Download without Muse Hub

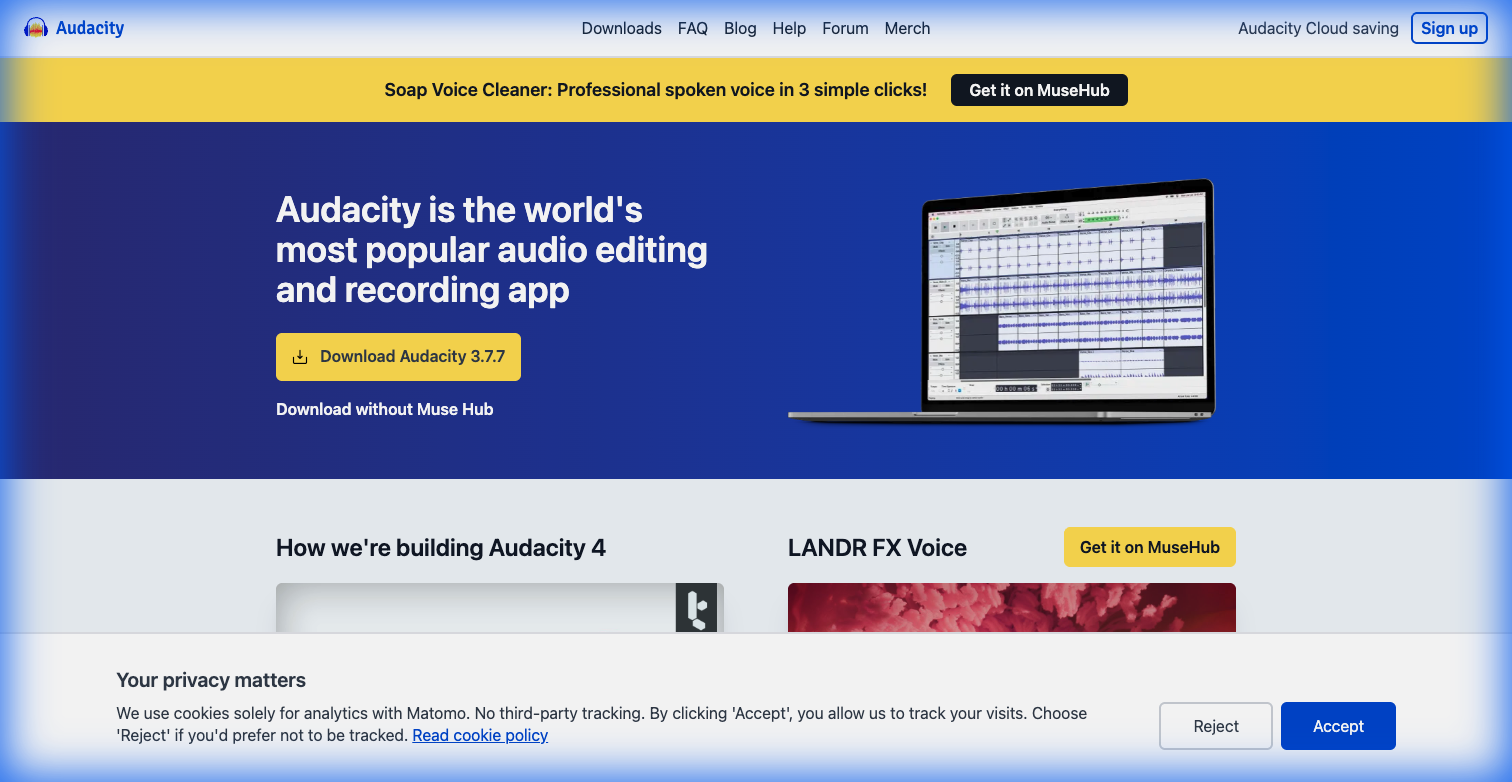(x=384, y=409)
